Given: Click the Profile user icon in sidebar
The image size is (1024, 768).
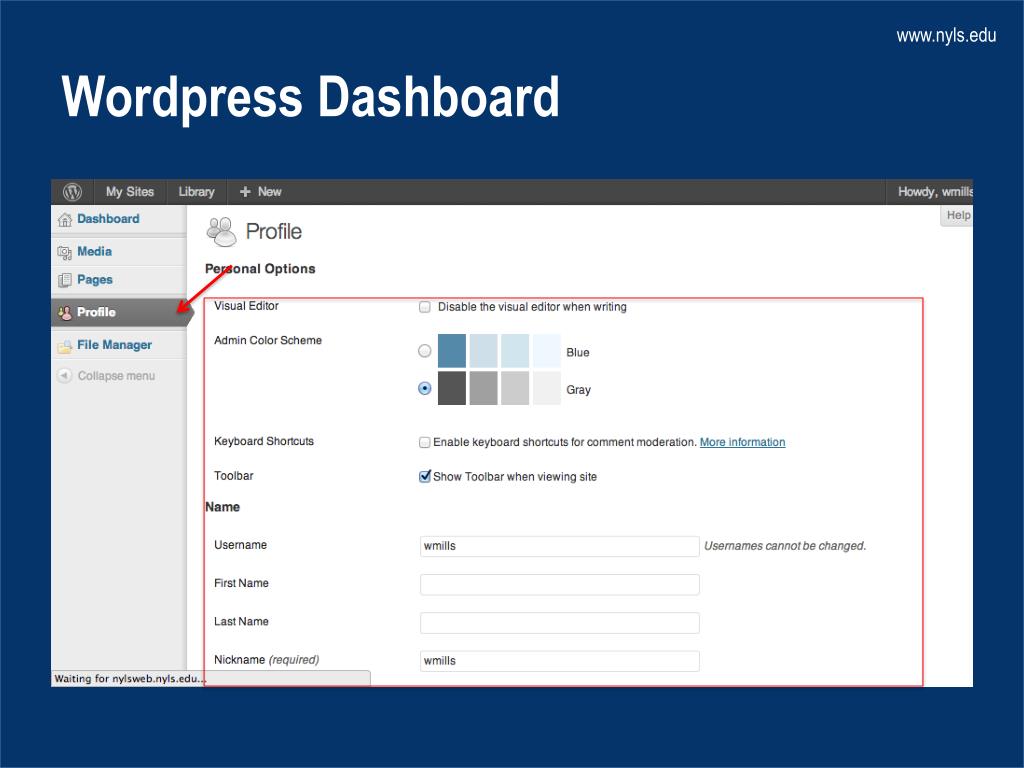Looking at the screenshot, I should [x=65, y=313].
